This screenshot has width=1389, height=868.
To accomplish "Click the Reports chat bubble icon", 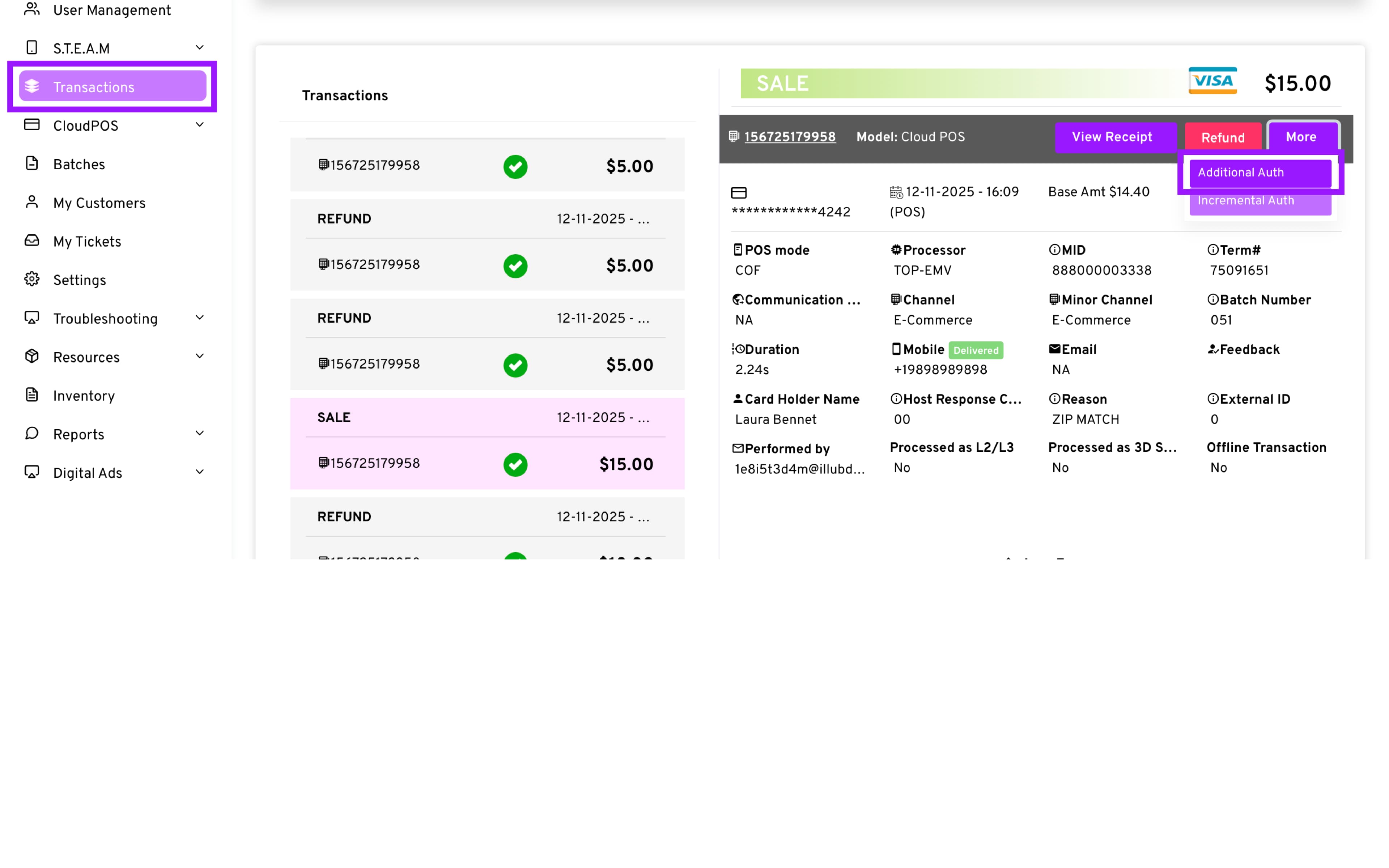I will point(32,433).
